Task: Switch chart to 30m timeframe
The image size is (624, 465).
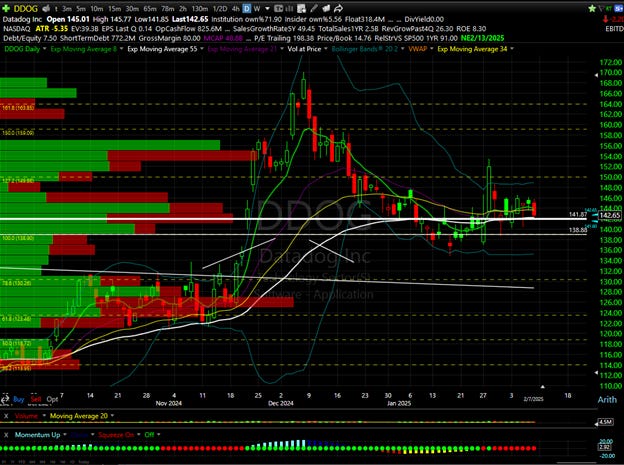Action: [x=132, y=9]
